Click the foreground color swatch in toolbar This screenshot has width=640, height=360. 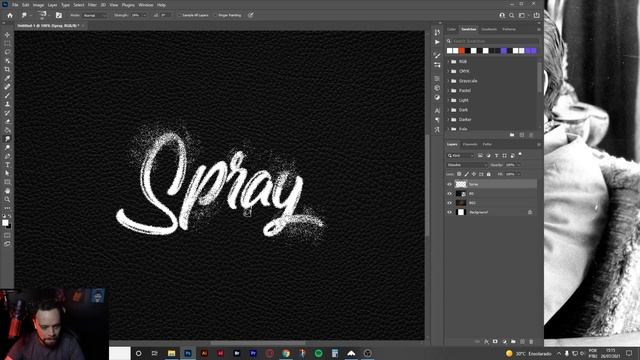pyautogui.click(x=5, y=222)
